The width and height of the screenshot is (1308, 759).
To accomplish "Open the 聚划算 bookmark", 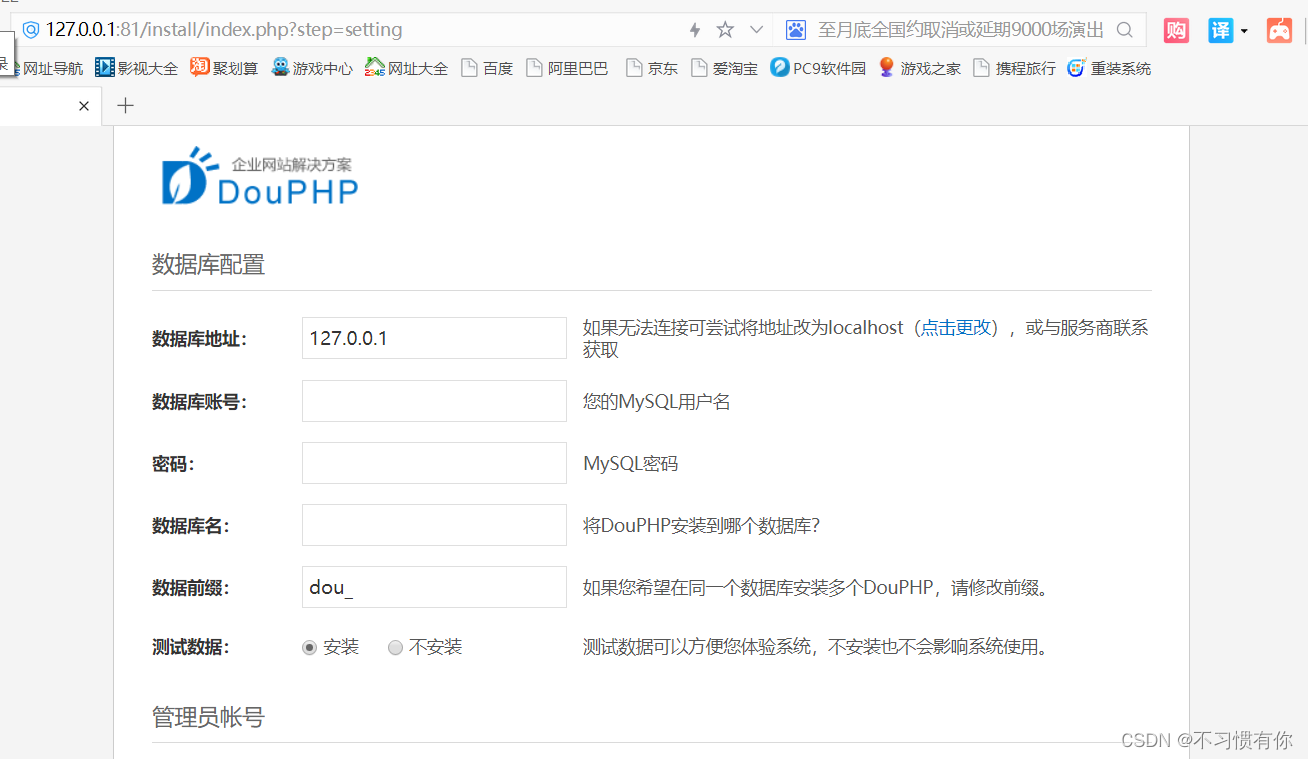I will [234, 67].
